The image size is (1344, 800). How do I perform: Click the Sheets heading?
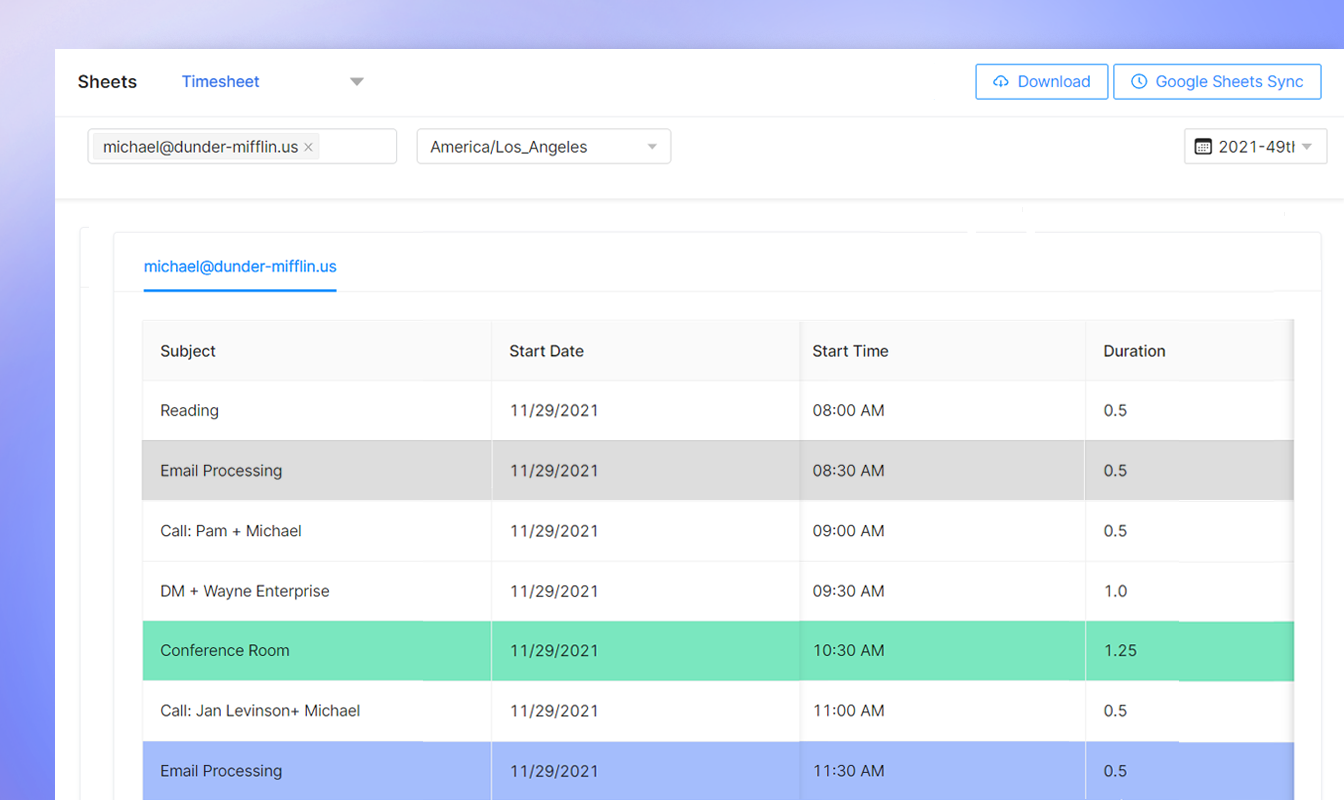(x=107, y=82)
